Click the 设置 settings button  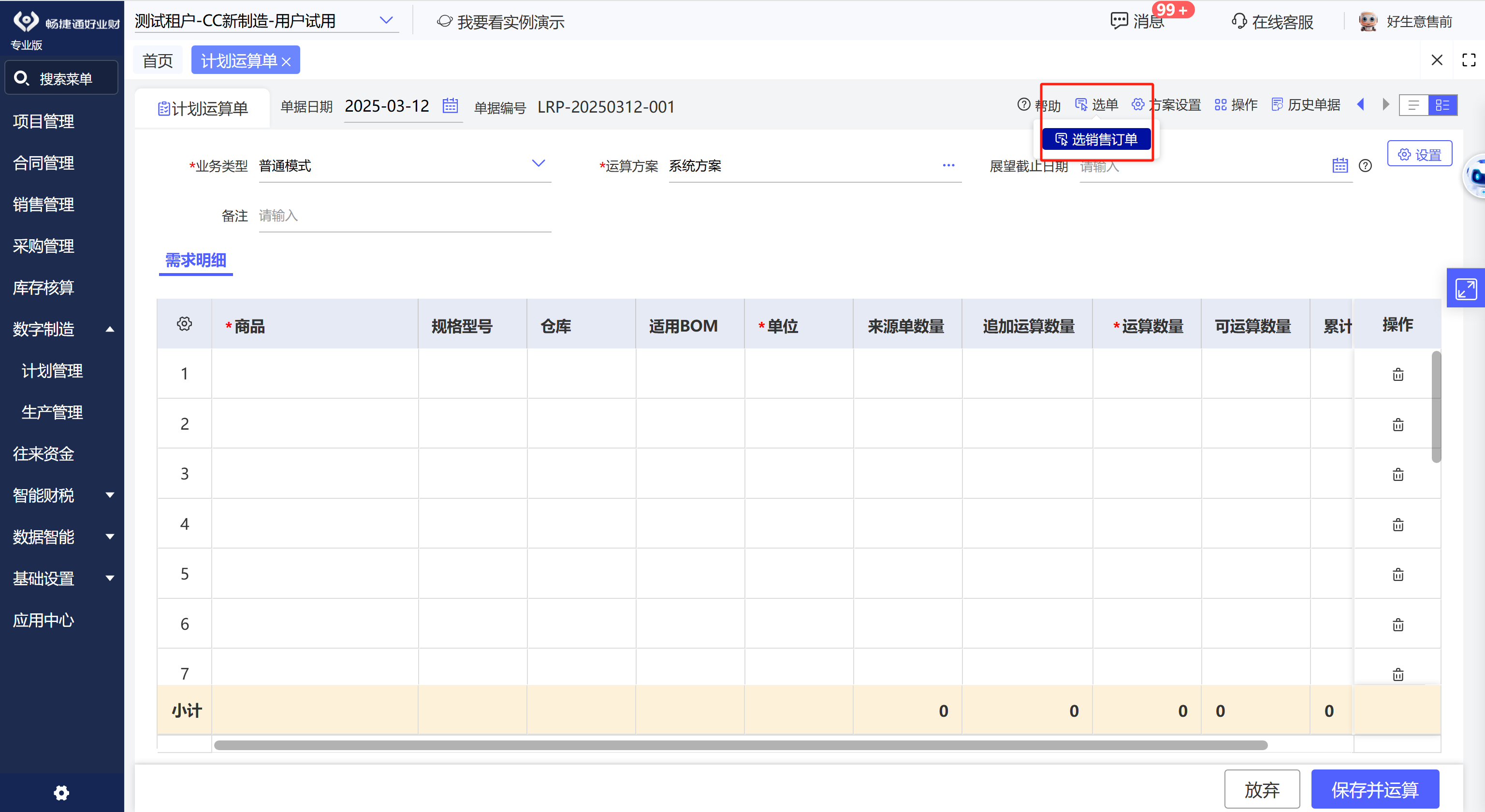pyautogui.click(x=1419, y=155)
